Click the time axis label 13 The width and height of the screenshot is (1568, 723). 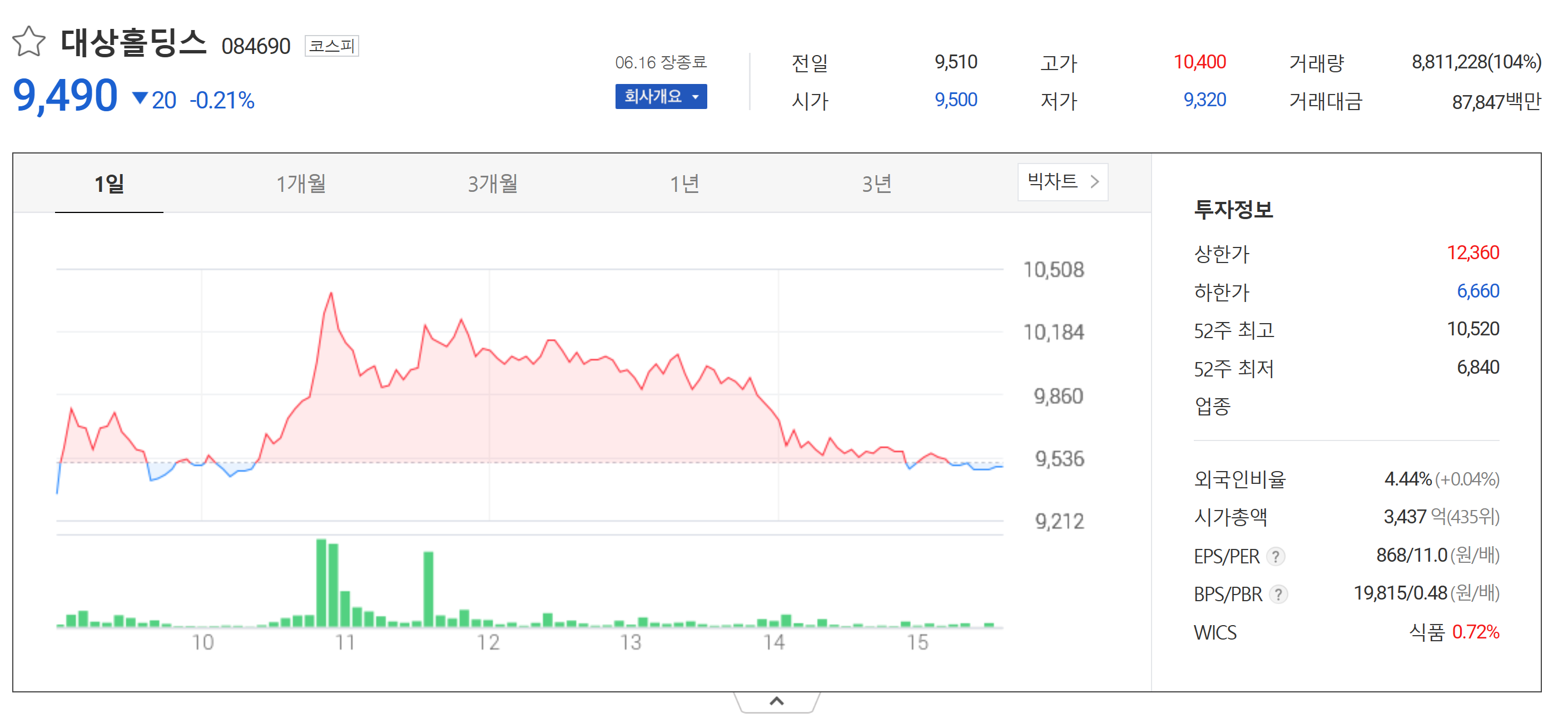(x=631, y=642)
